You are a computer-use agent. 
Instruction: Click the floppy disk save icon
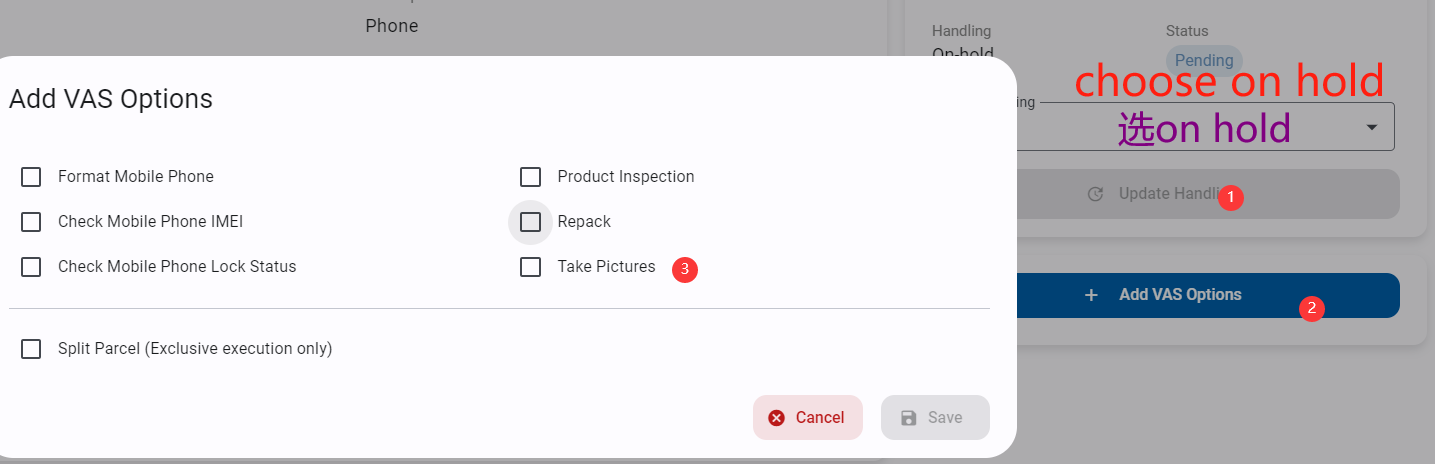[908, 418]
